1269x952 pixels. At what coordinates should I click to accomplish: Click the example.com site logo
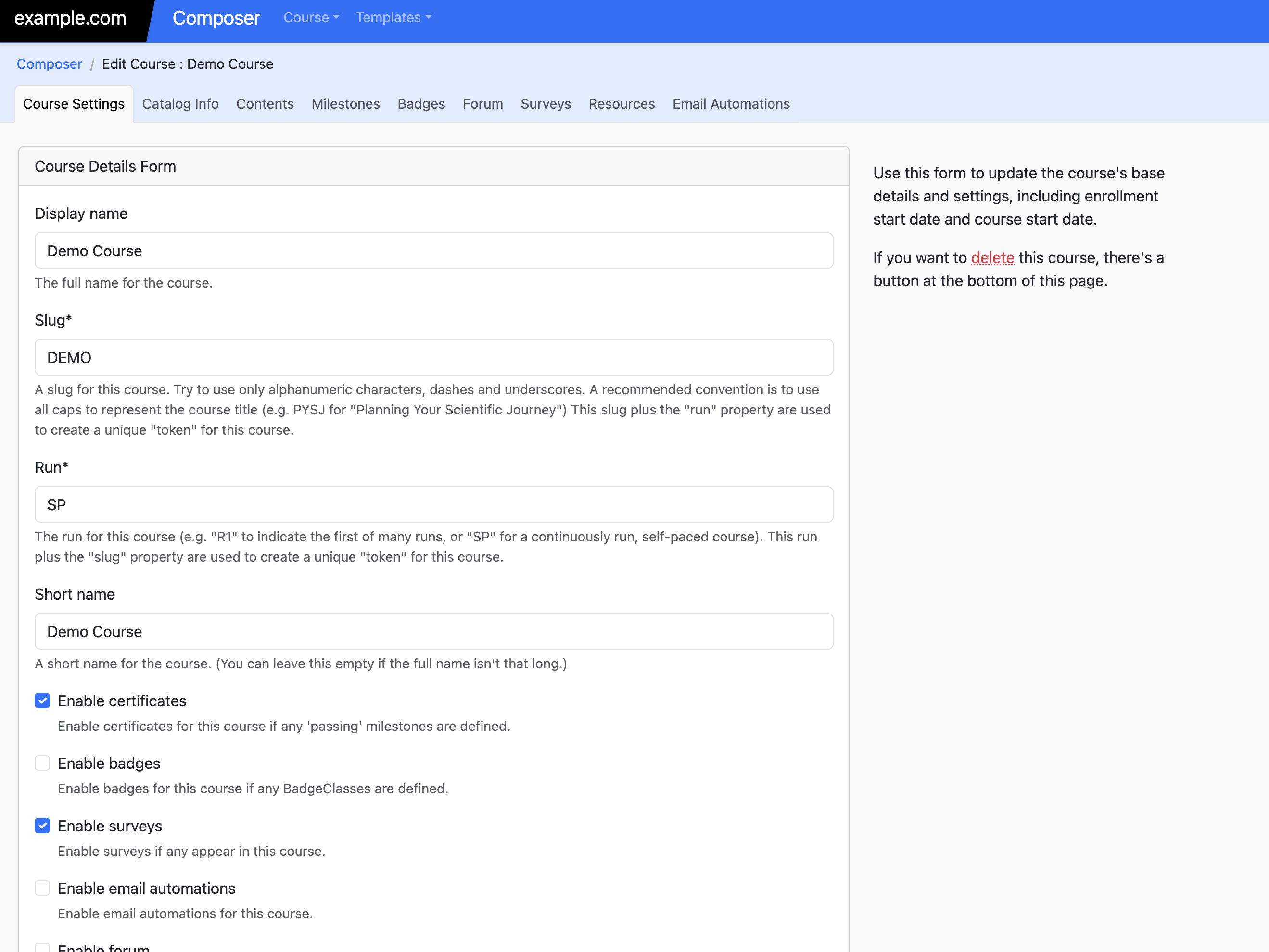[70, 18]
